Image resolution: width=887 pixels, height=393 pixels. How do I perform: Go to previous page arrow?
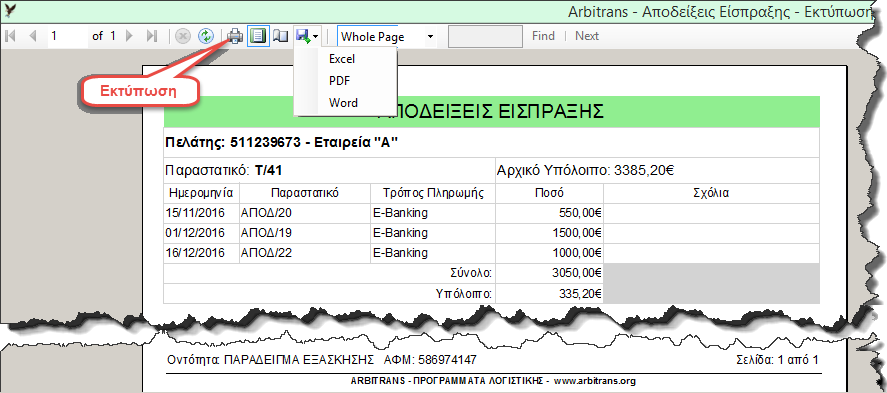point(32,36)
